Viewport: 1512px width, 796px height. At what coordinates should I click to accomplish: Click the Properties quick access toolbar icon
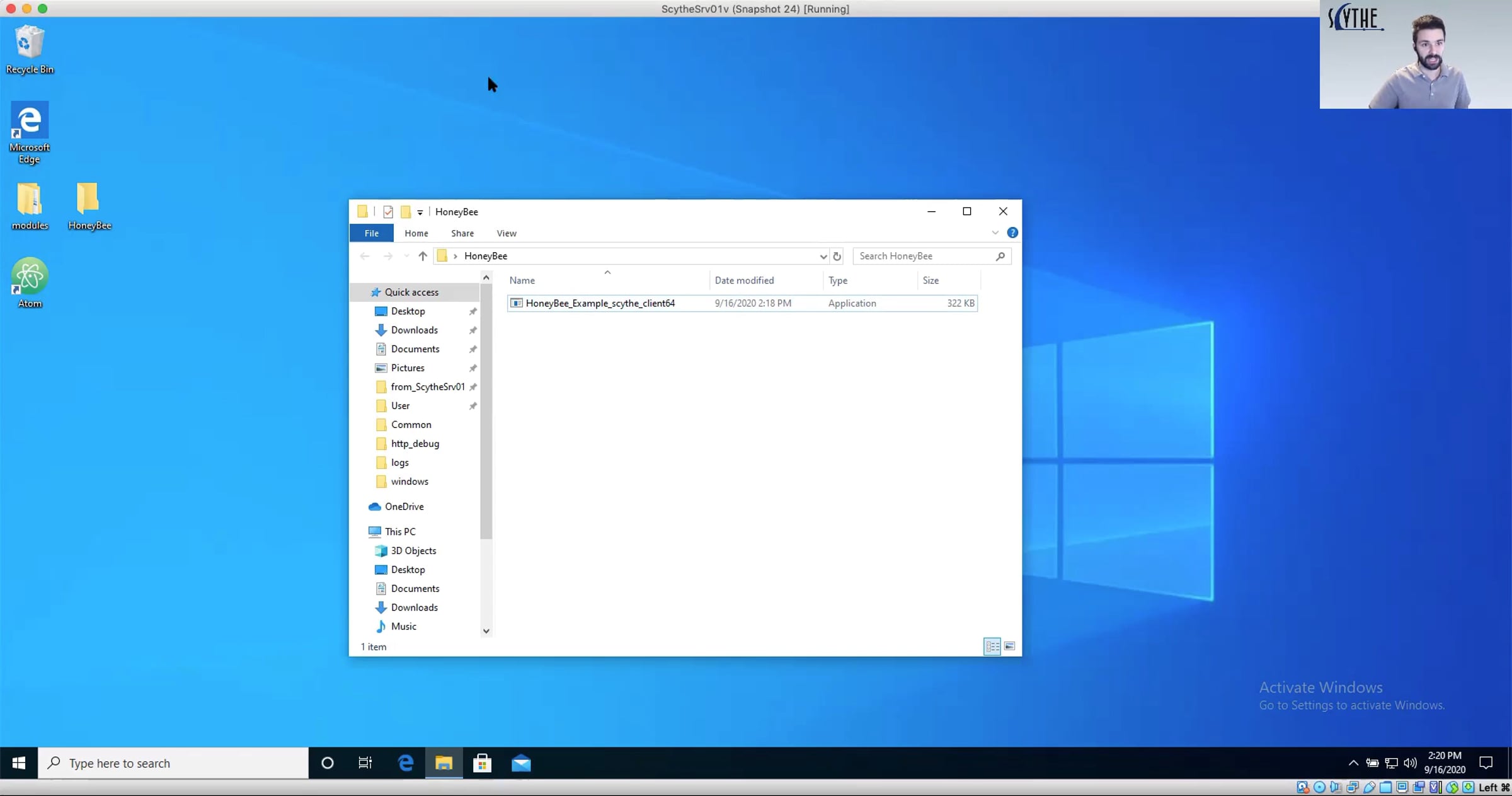(x=388, y=212)
